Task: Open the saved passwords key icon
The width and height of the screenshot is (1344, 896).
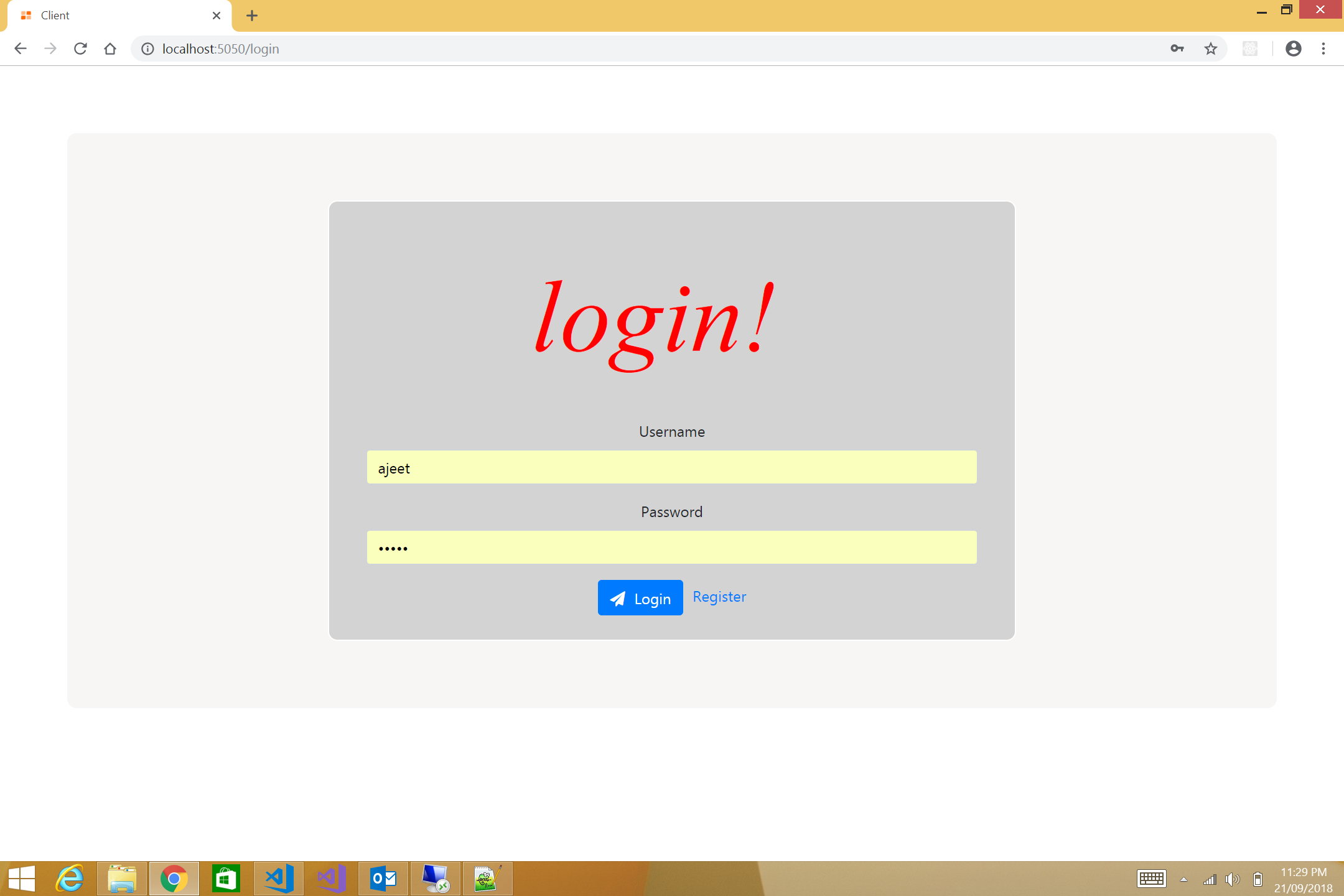Action: [x=1177, y=49]
